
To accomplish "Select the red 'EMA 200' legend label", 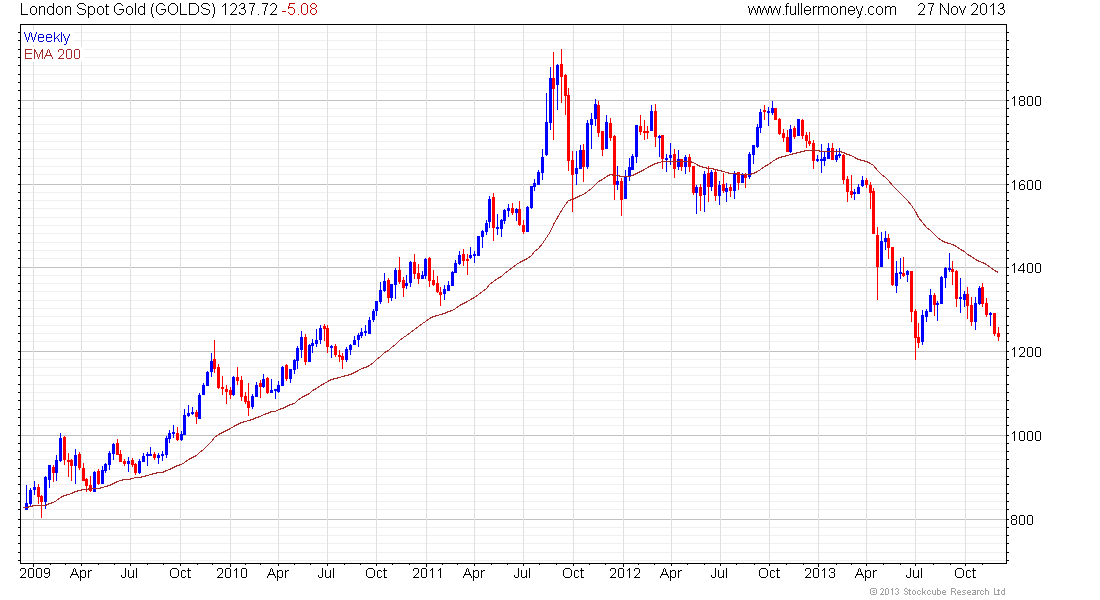I will click(x=52, y=54).
